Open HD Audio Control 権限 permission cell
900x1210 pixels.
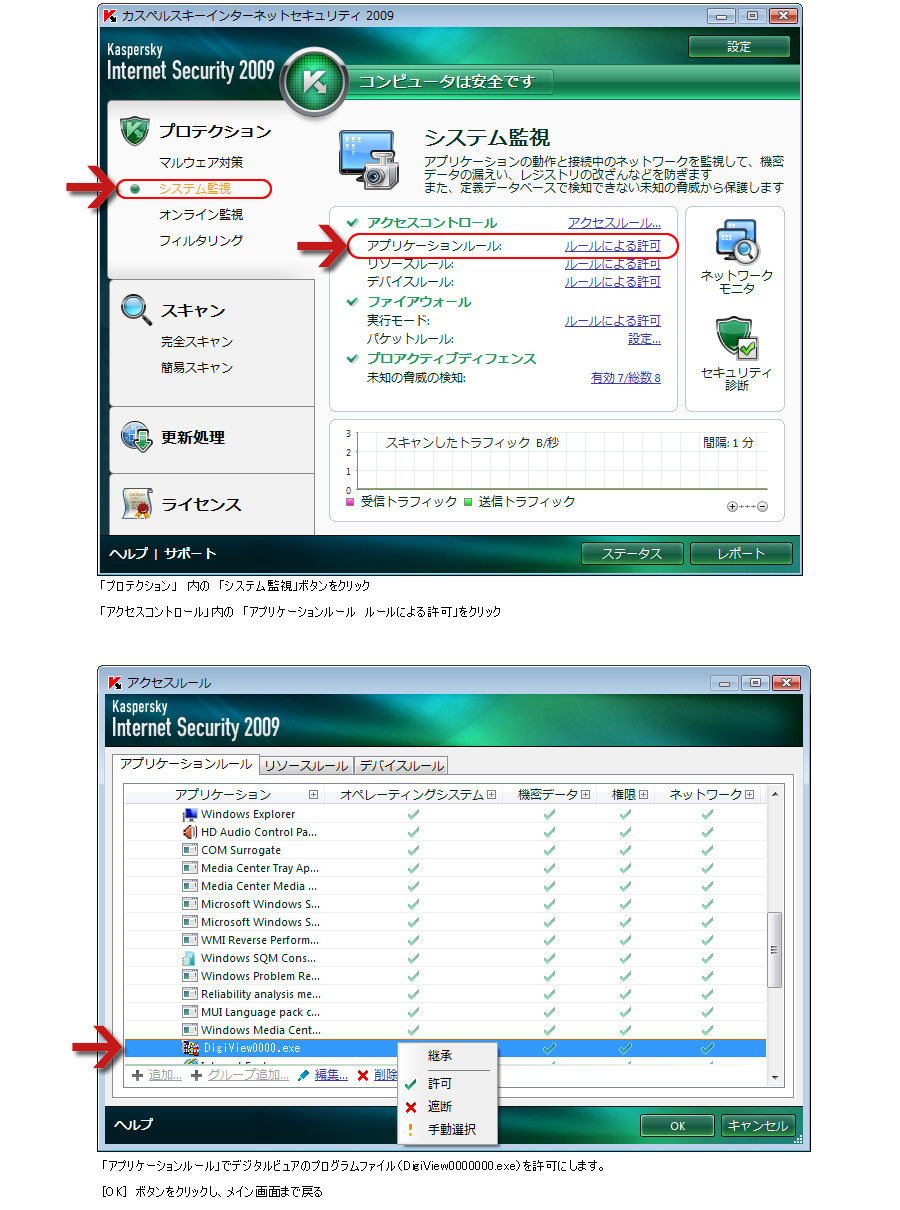(625, 832)
